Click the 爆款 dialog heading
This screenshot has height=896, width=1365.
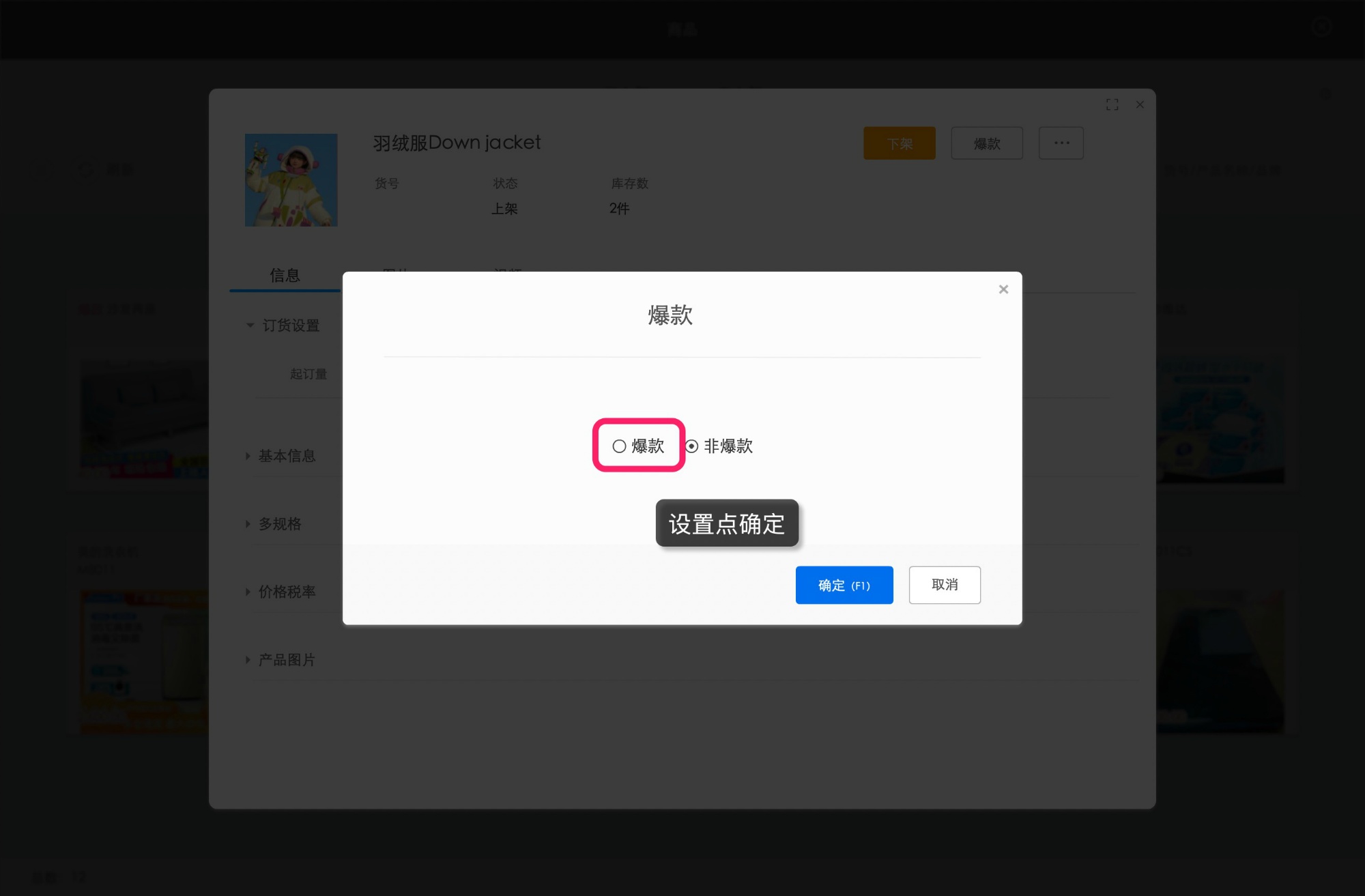670,315
